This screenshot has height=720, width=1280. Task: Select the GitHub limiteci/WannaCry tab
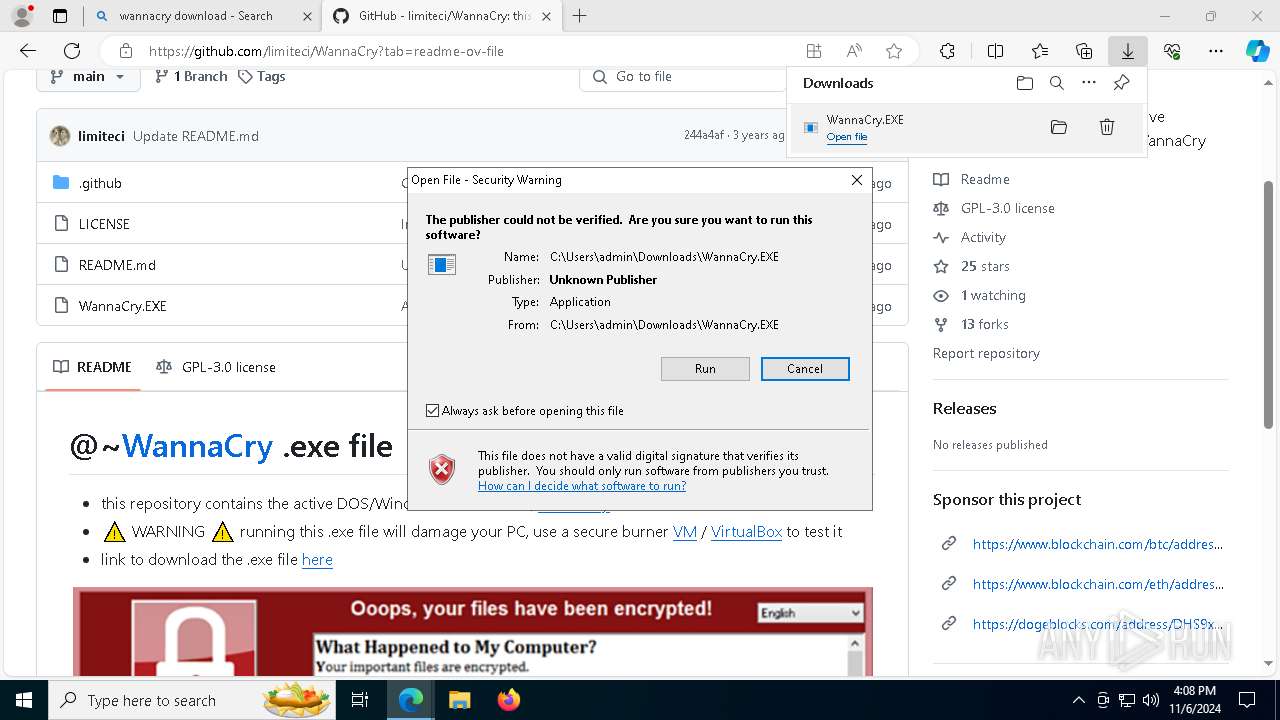click(444, 16)
